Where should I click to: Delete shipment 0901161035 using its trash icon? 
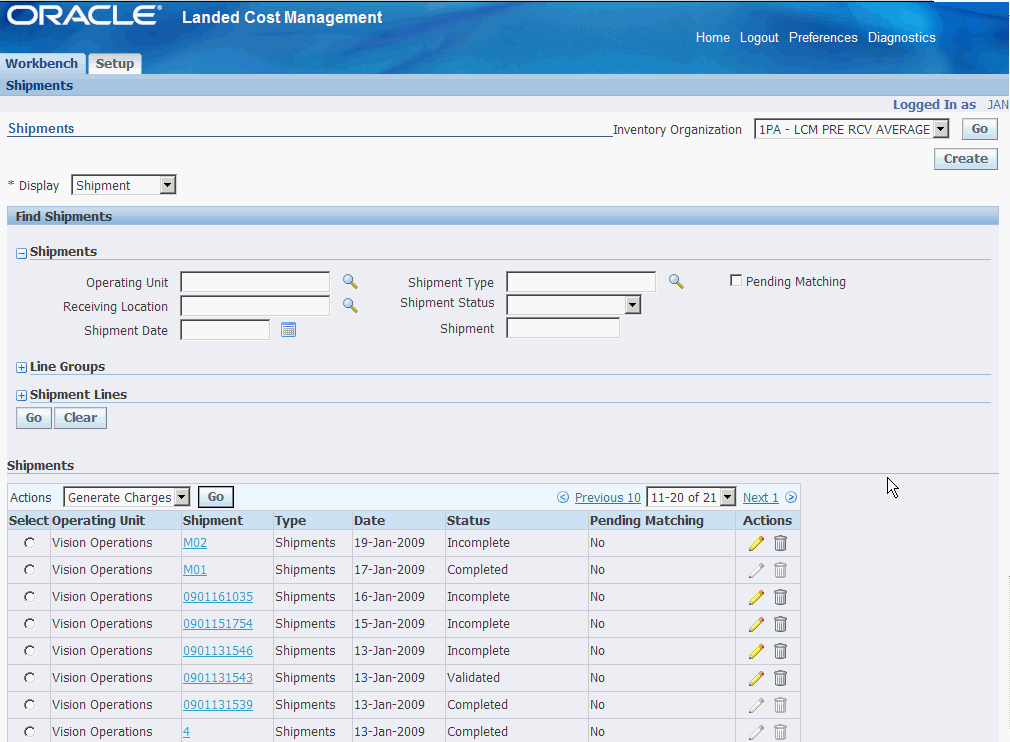tap(780, 597)
